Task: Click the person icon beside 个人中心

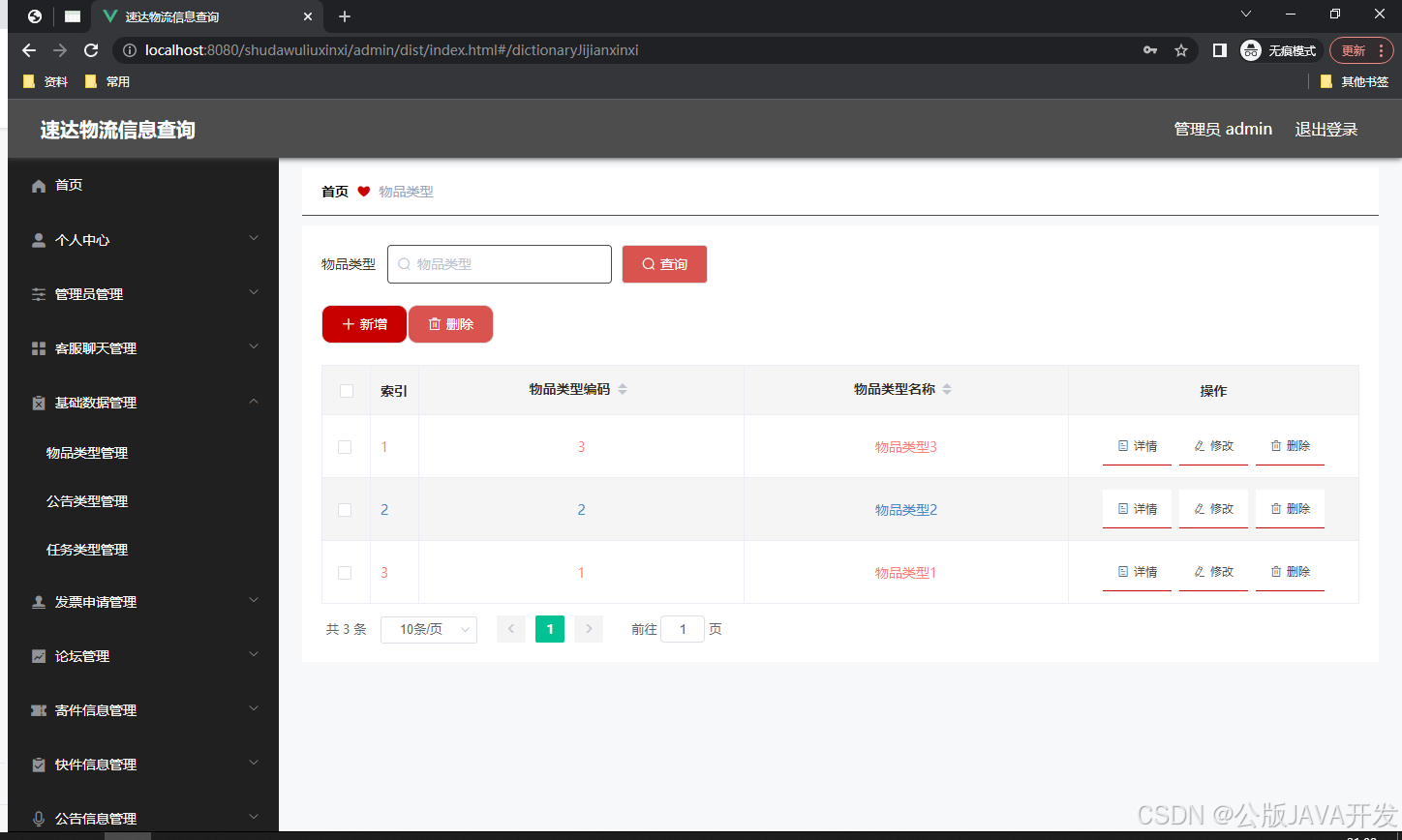Action: (39, 240)
